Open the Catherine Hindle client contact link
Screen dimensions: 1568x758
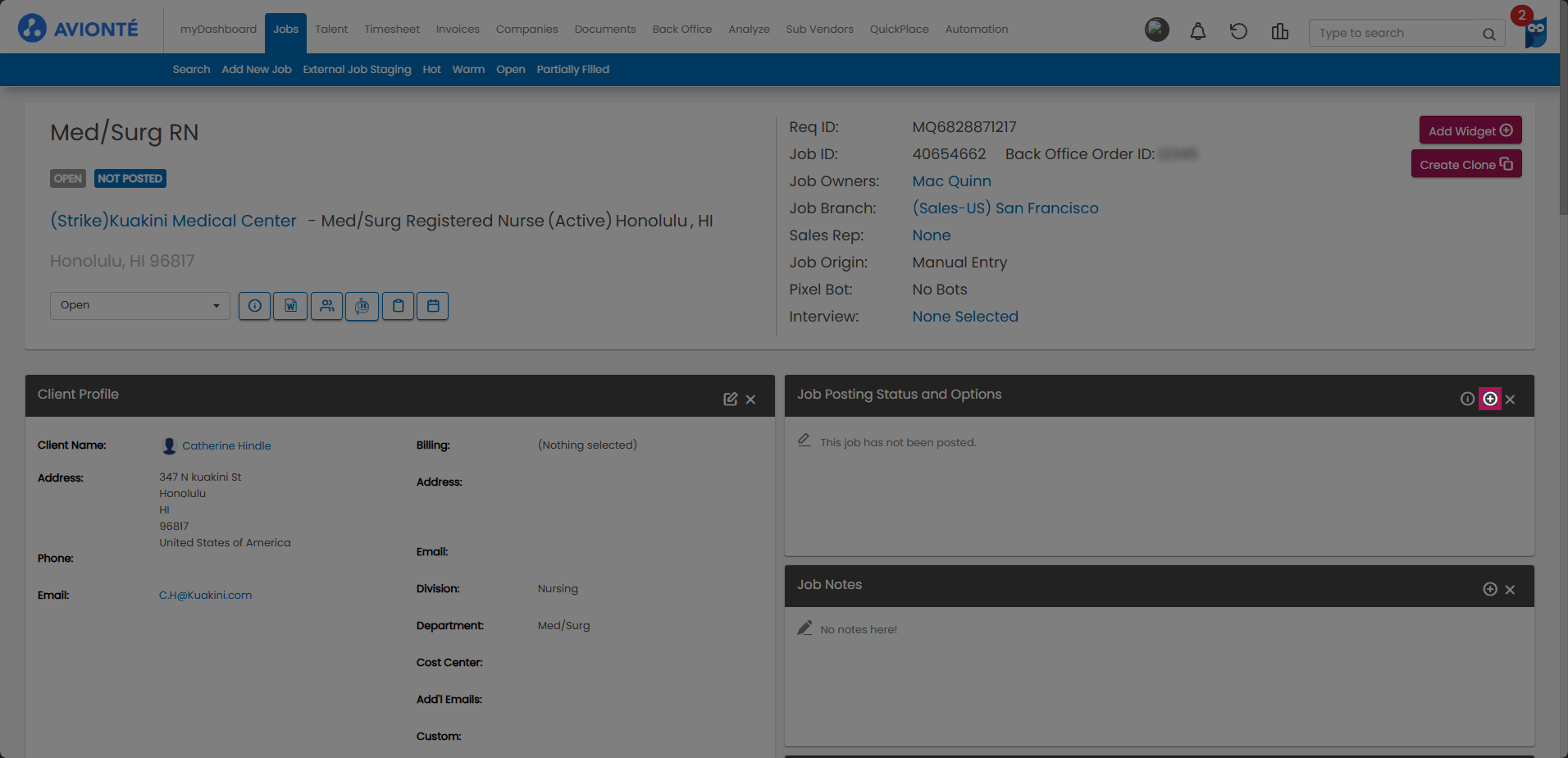coord(226,445)
